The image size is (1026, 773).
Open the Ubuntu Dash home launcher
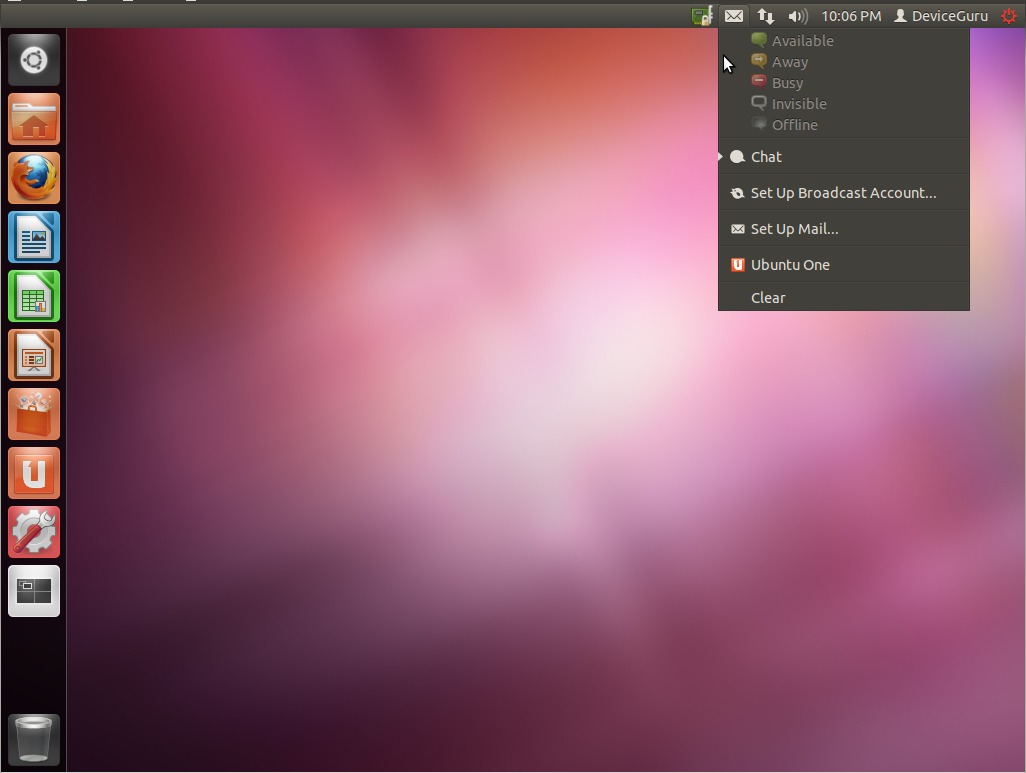[34, 60]
